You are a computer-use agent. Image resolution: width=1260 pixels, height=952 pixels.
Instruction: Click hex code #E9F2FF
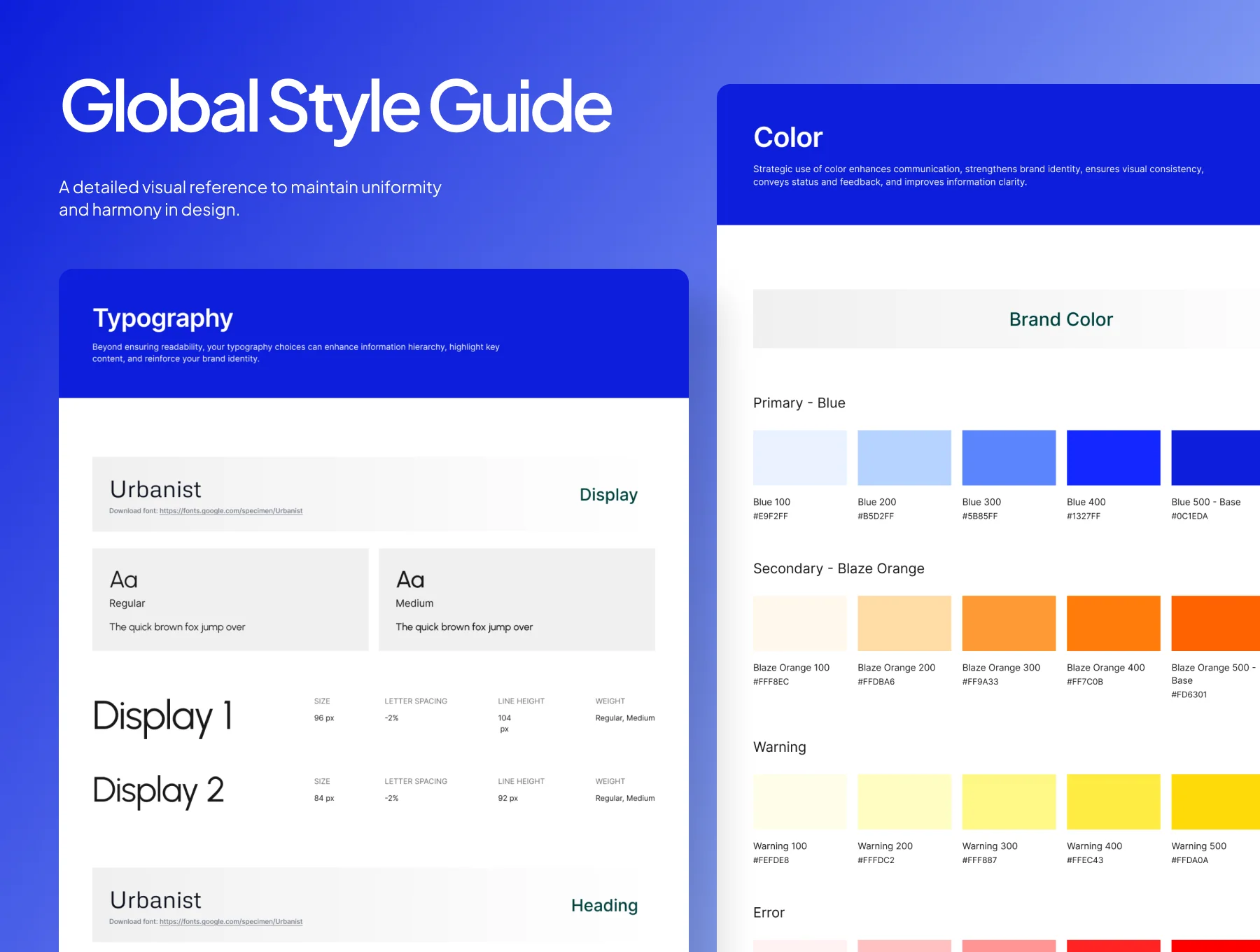(771, 517)
